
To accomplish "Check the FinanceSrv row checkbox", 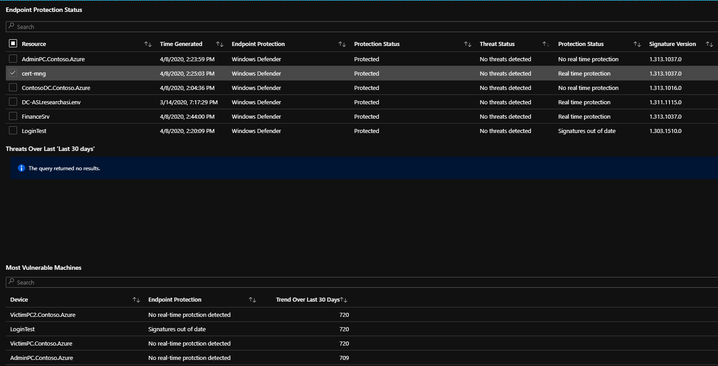I will point(13,116).
